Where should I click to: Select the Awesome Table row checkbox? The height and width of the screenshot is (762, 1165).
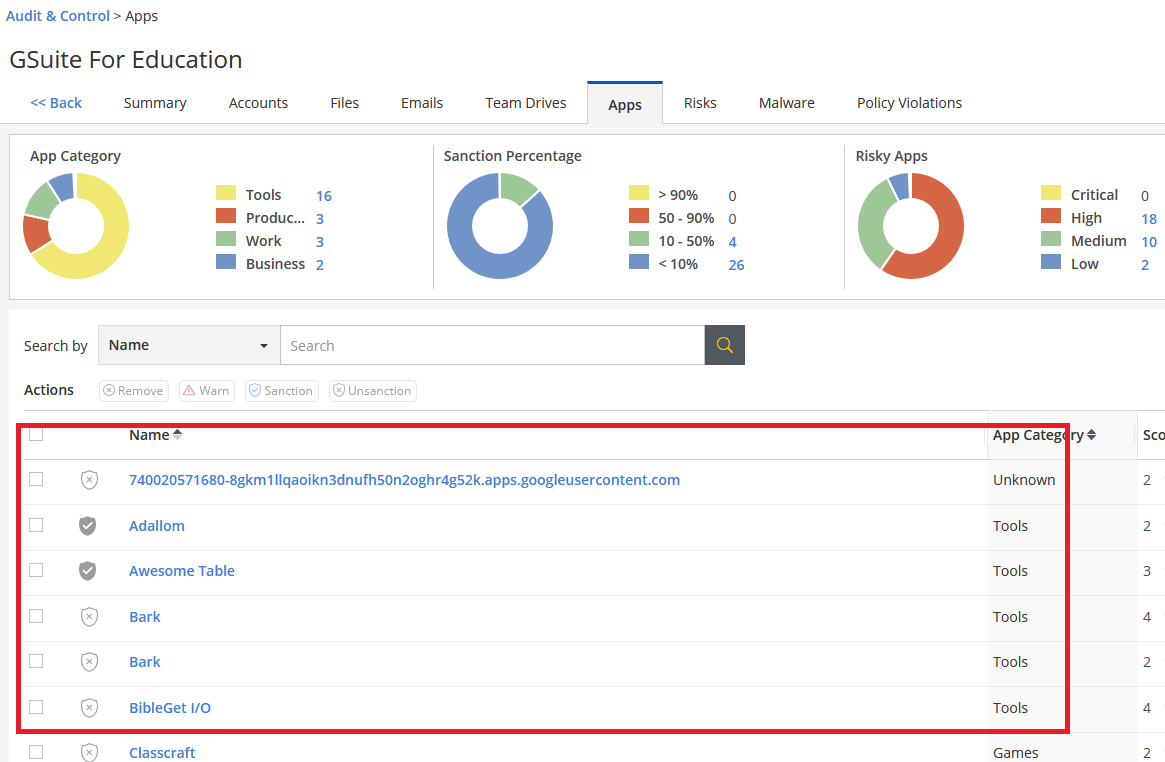pyautogui.click(x=36, y=570)
